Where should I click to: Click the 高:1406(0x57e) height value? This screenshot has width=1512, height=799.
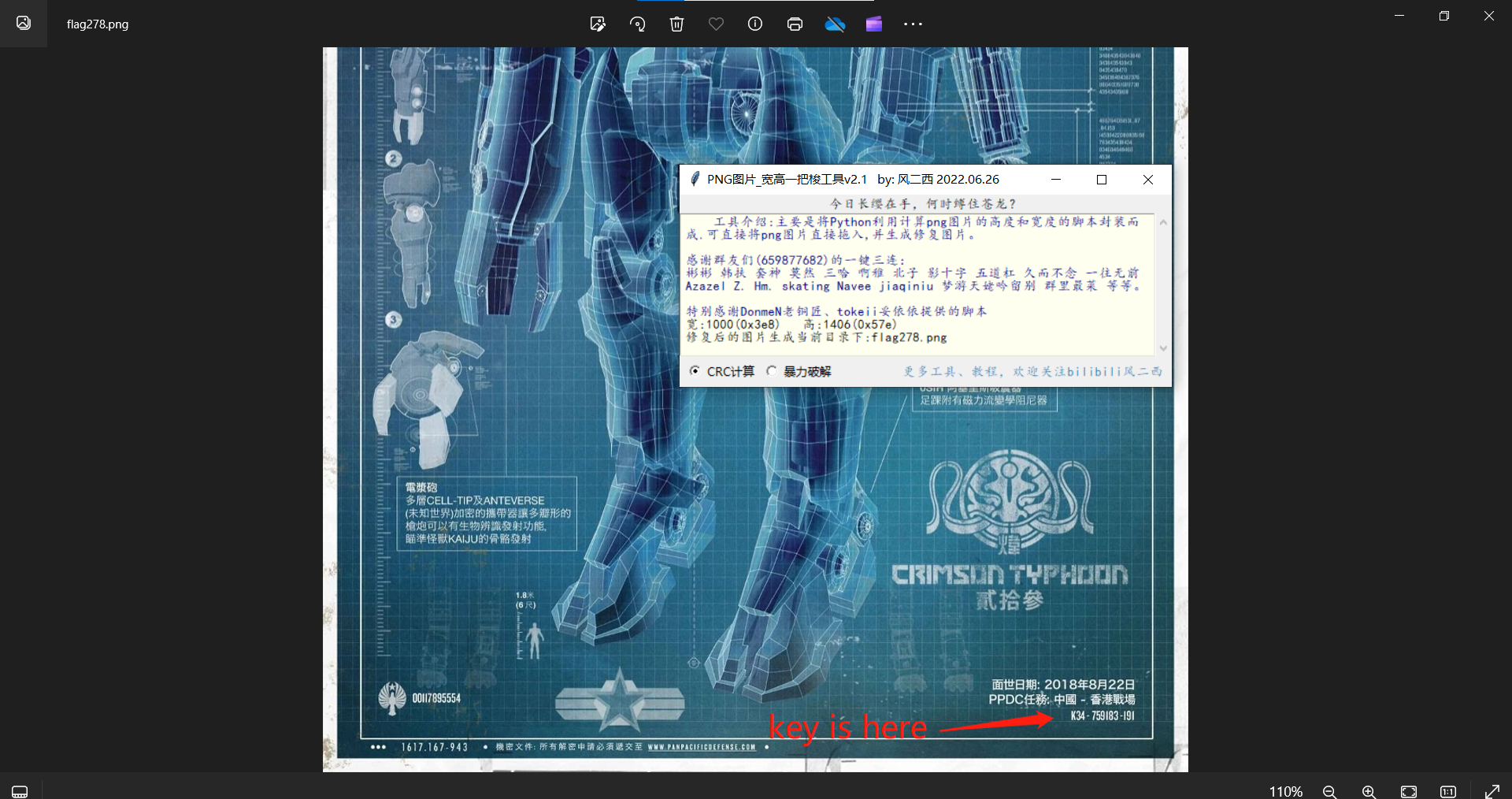tap(850, 324)
